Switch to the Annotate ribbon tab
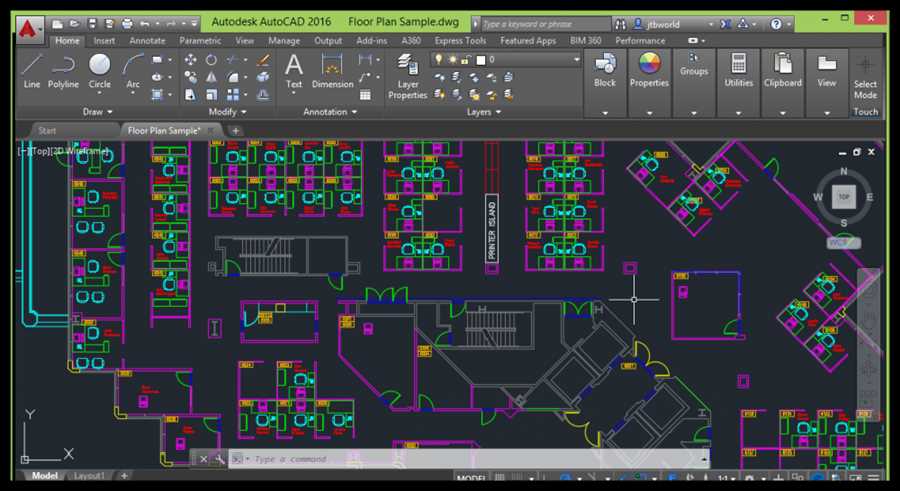Screen dimensions: 900x491 147,41
